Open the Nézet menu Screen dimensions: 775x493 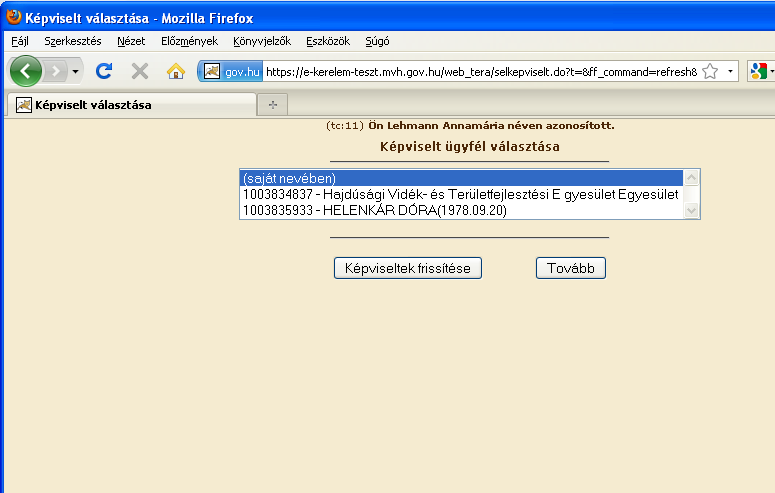click(x=131, y=41)
